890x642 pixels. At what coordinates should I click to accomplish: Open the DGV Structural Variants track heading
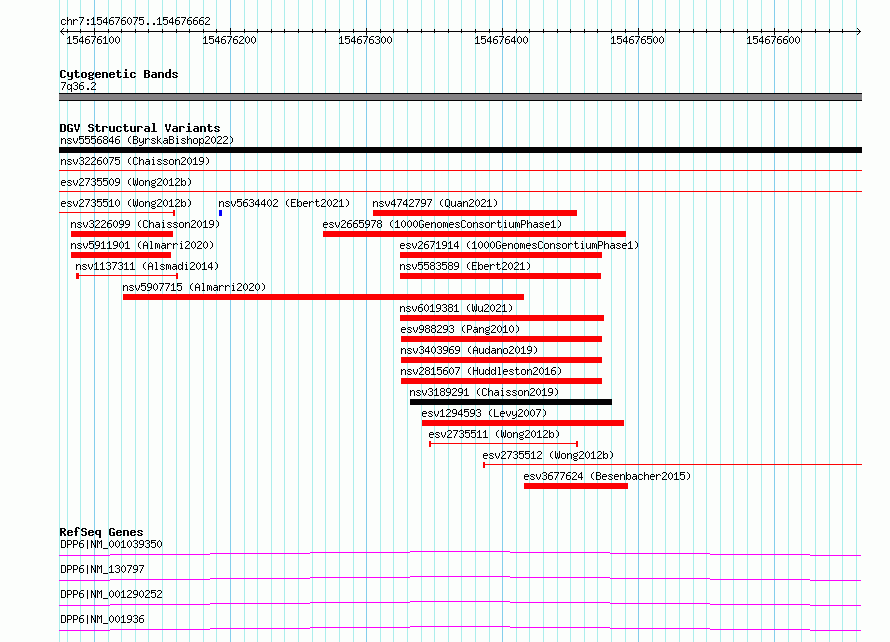(x=140, y=128)
